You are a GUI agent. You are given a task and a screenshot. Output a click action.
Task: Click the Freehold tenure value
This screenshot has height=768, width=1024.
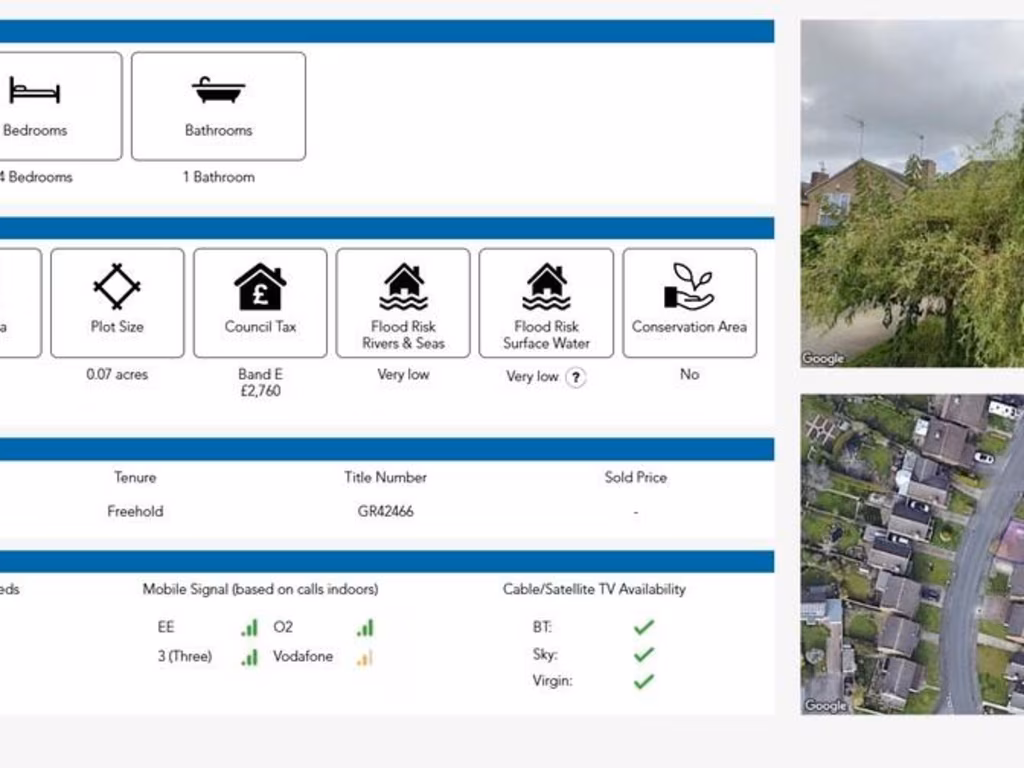(135, 511)
